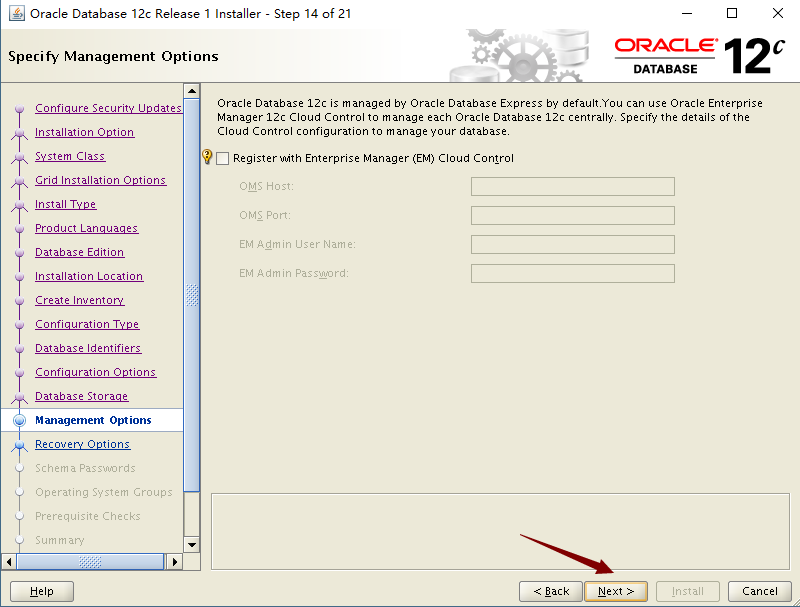Image resolution: width=800 pixels, height=607 pixels.
Task: Open the Configuration Type step
Action: coord(87,324)
